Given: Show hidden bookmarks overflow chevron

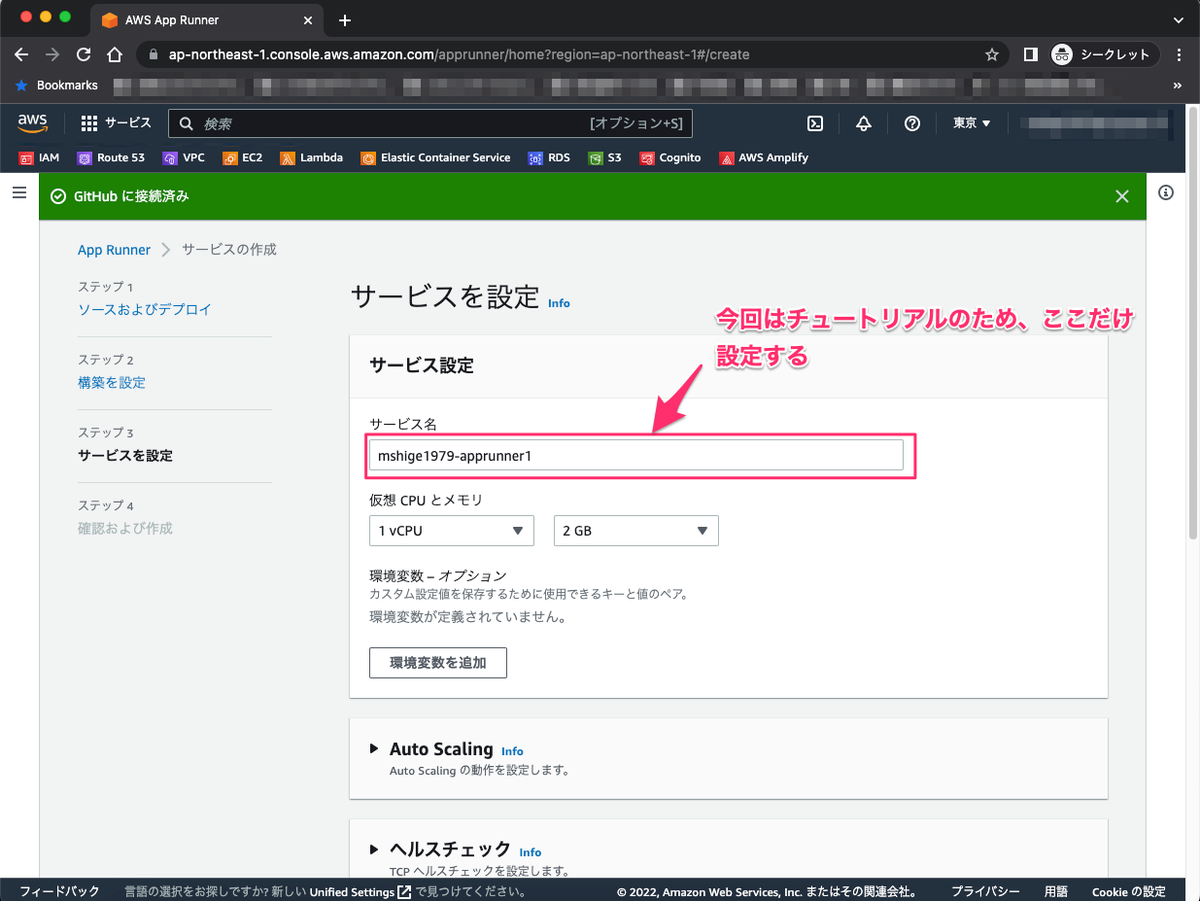Looking at the screenshot, I should tap(1177, 86).
